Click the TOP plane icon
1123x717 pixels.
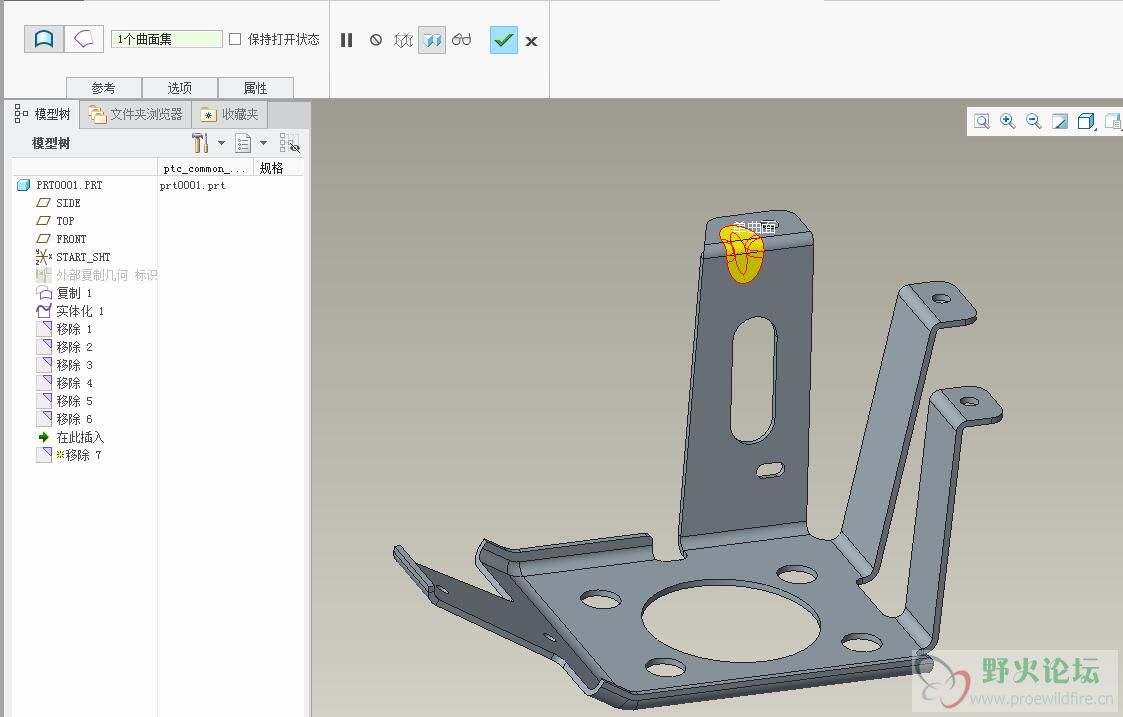click(44, 221)
